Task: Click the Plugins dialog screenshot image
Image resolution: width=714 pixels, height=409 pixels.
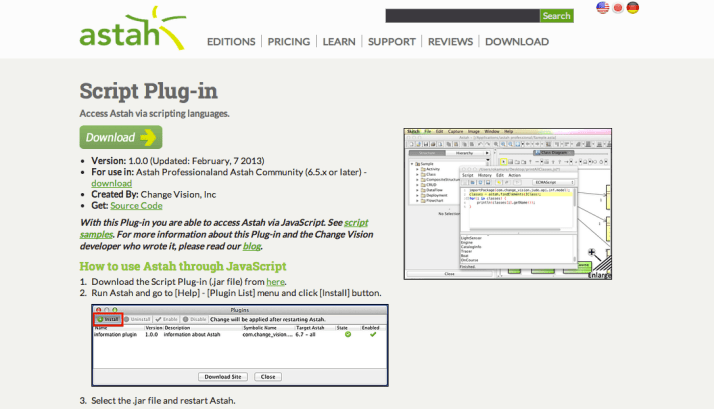Action: (240, 346)
